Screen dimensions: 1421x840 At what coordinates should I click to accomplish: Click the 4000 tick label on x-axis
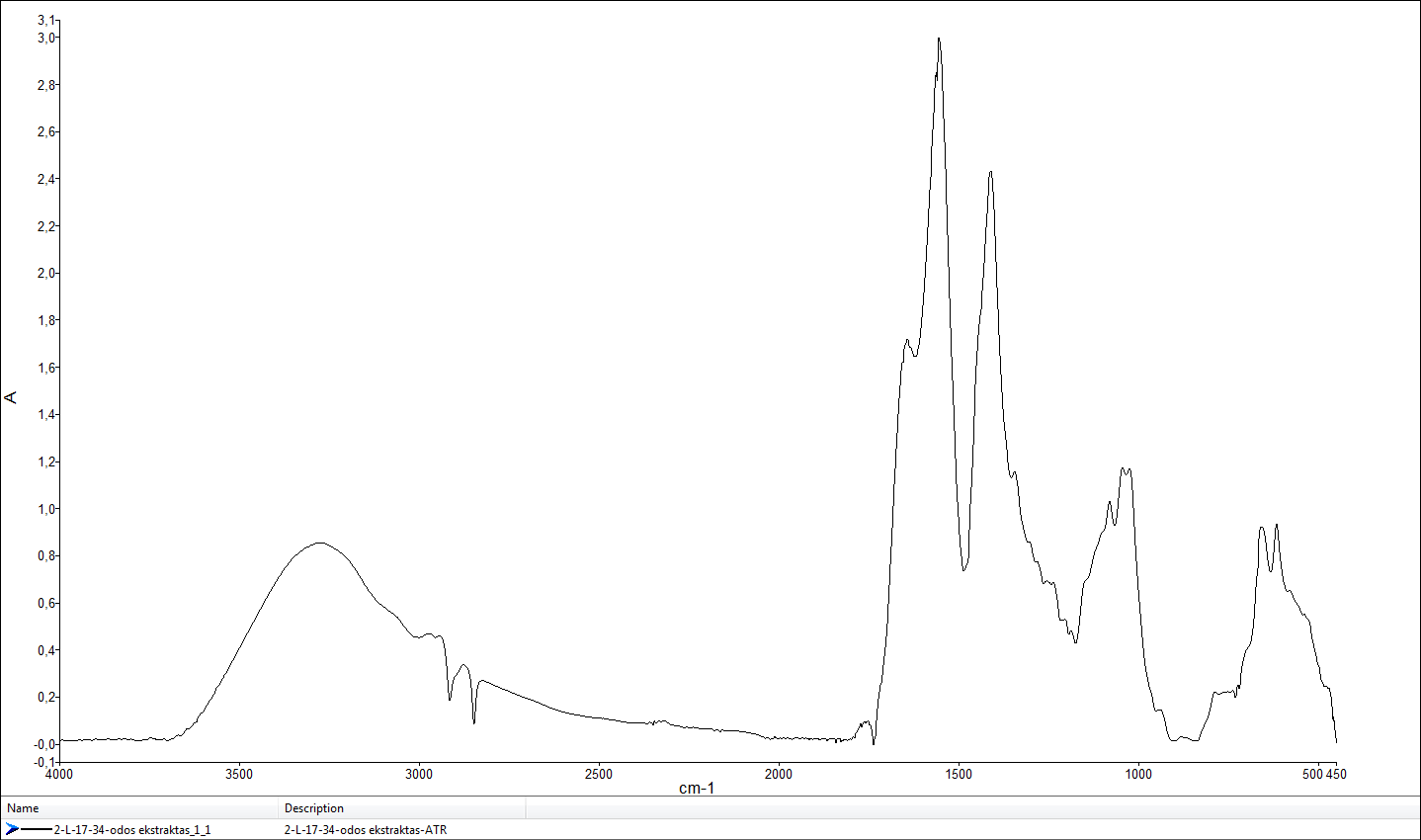point(59,774)
